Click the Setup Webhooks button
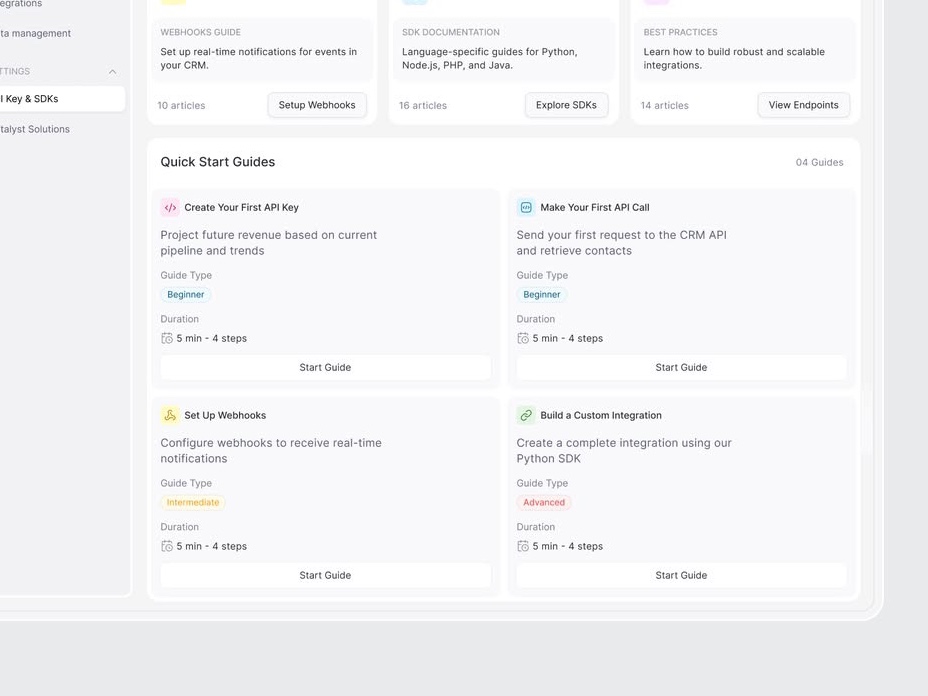 point(317,105)
